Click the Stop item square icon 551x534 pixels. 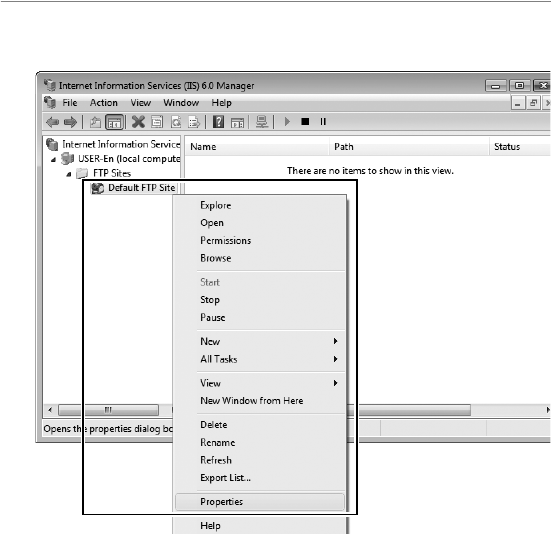click(x=305, y=122)
